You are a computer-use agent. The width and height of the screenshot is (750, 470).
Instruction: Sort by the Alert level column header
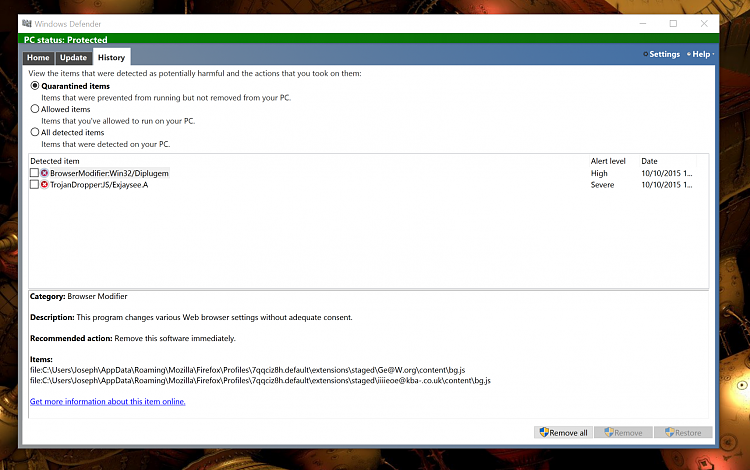tap(608, 161)
